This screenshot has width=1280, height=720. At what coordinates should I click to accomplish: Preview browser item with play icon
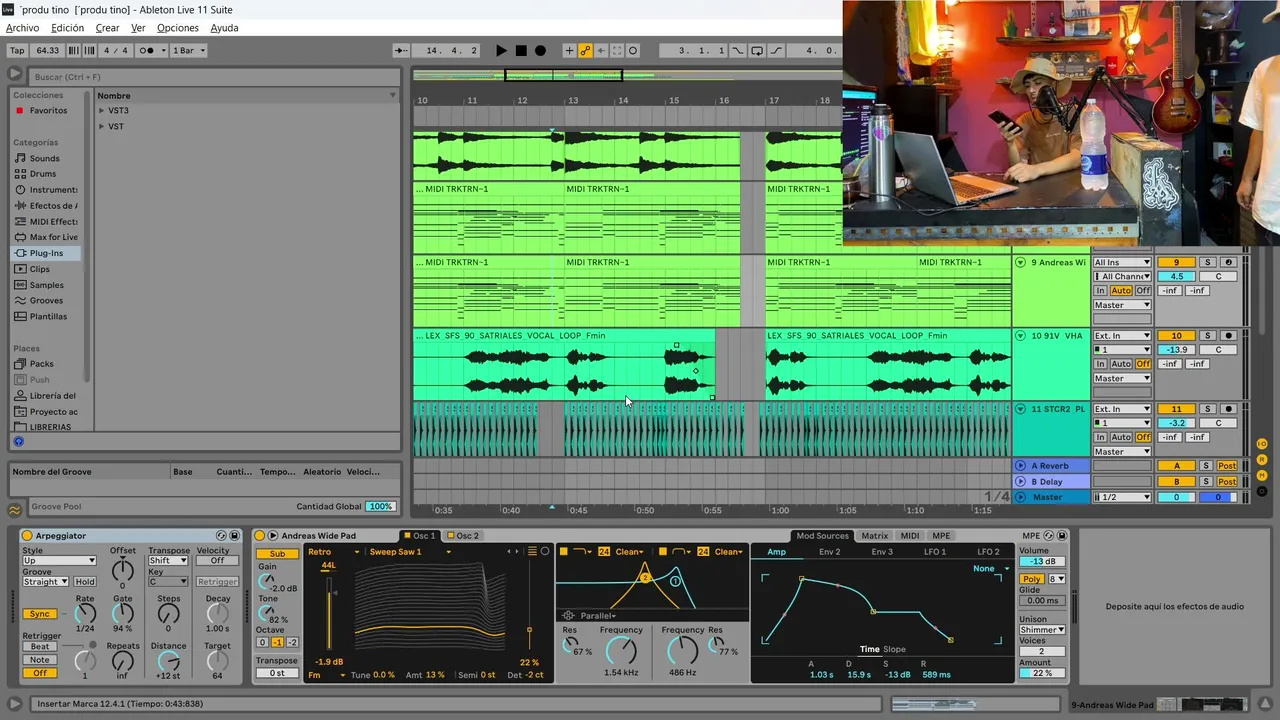pos(14,74)
